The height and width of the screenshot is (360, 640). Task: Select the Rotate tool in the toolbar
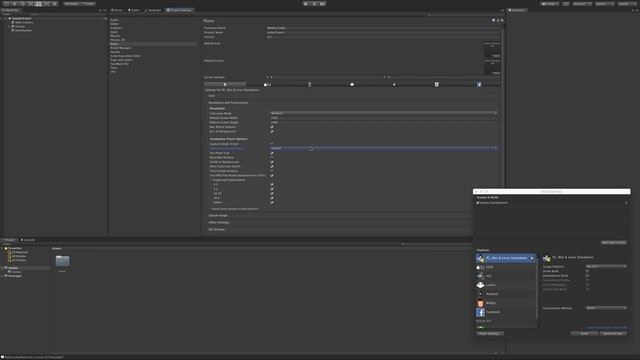(x=22, y=4)
